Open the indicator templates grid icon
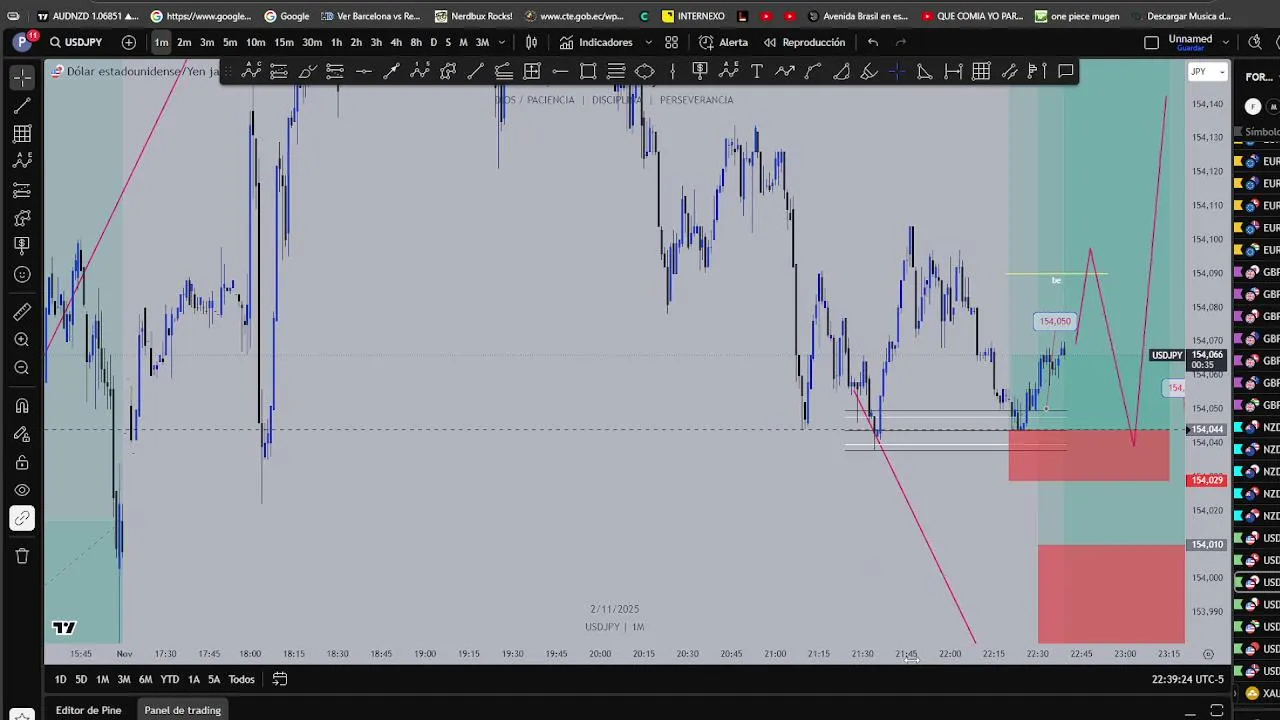Image resolution: width=1280 pixels, height=720 pixels. 672,42
